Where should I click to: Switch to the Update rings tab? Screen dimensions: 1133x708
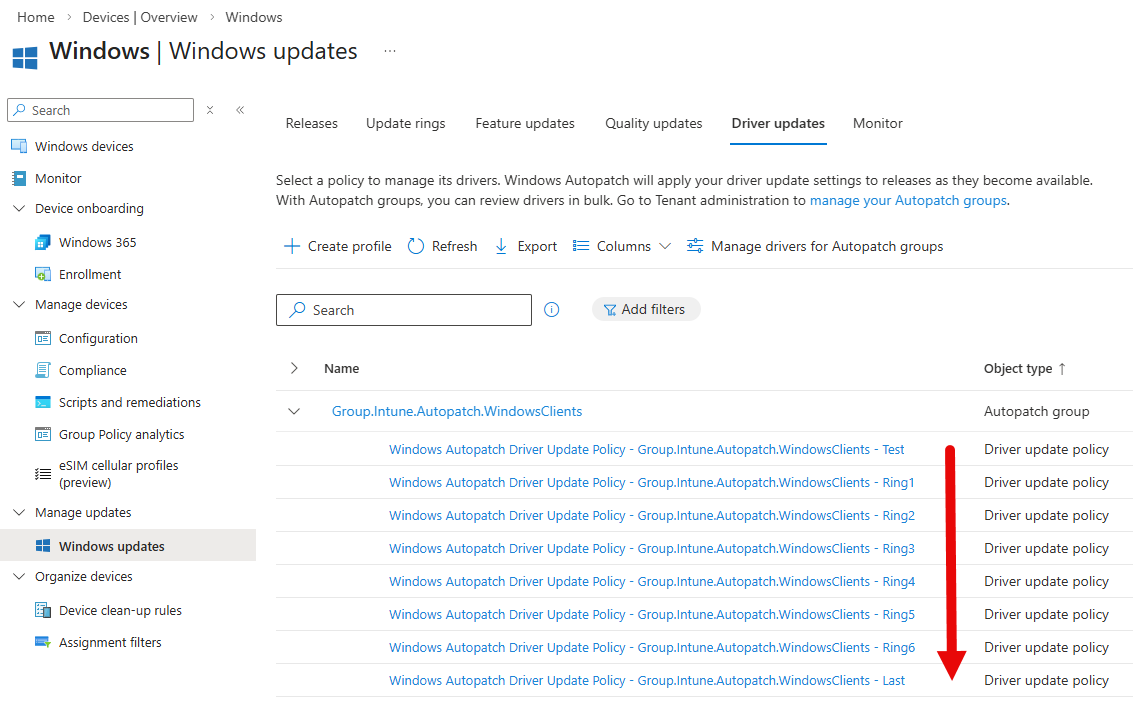[405, 124]
